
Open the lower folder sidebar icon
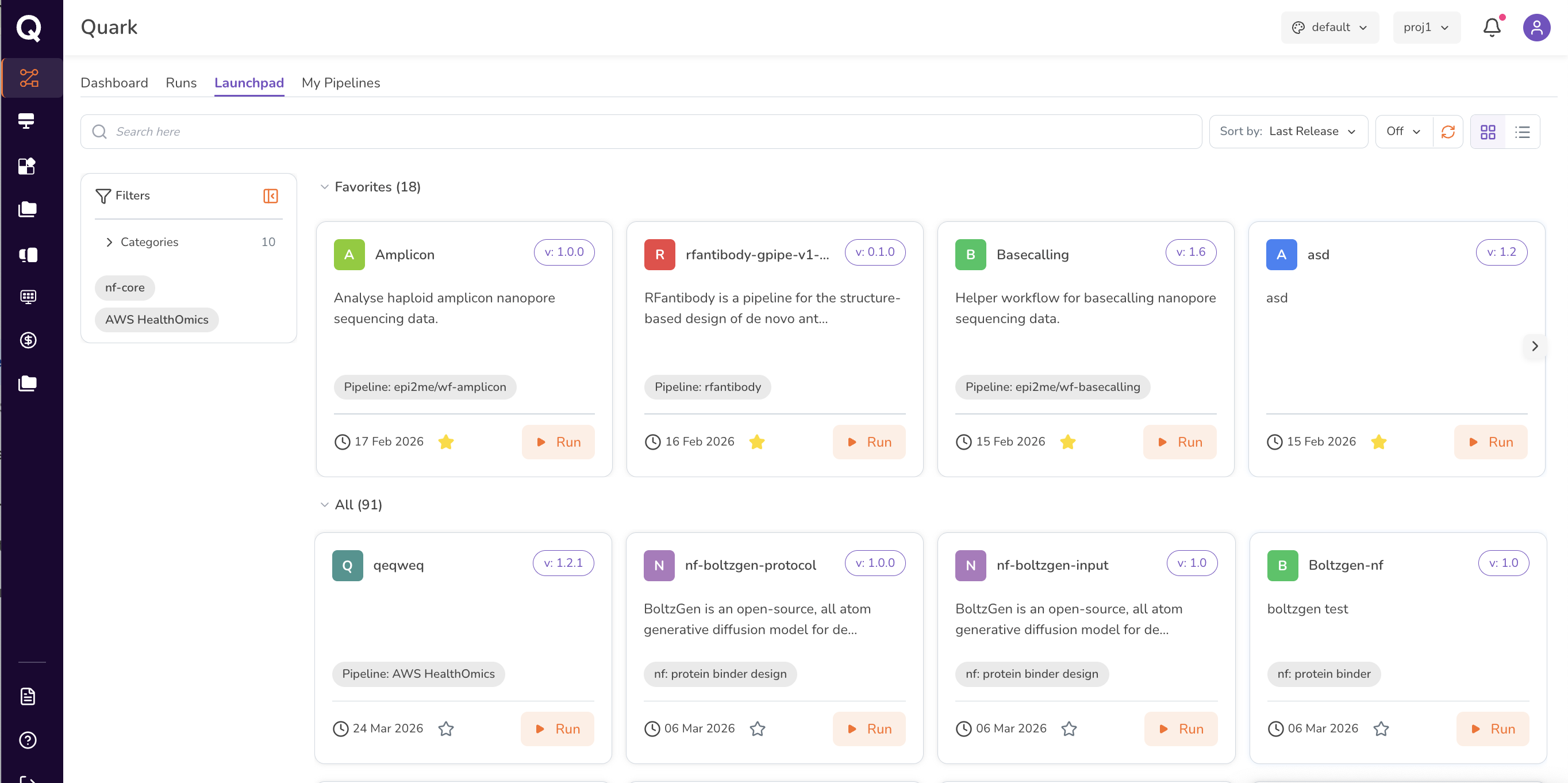tap(27, 383)
